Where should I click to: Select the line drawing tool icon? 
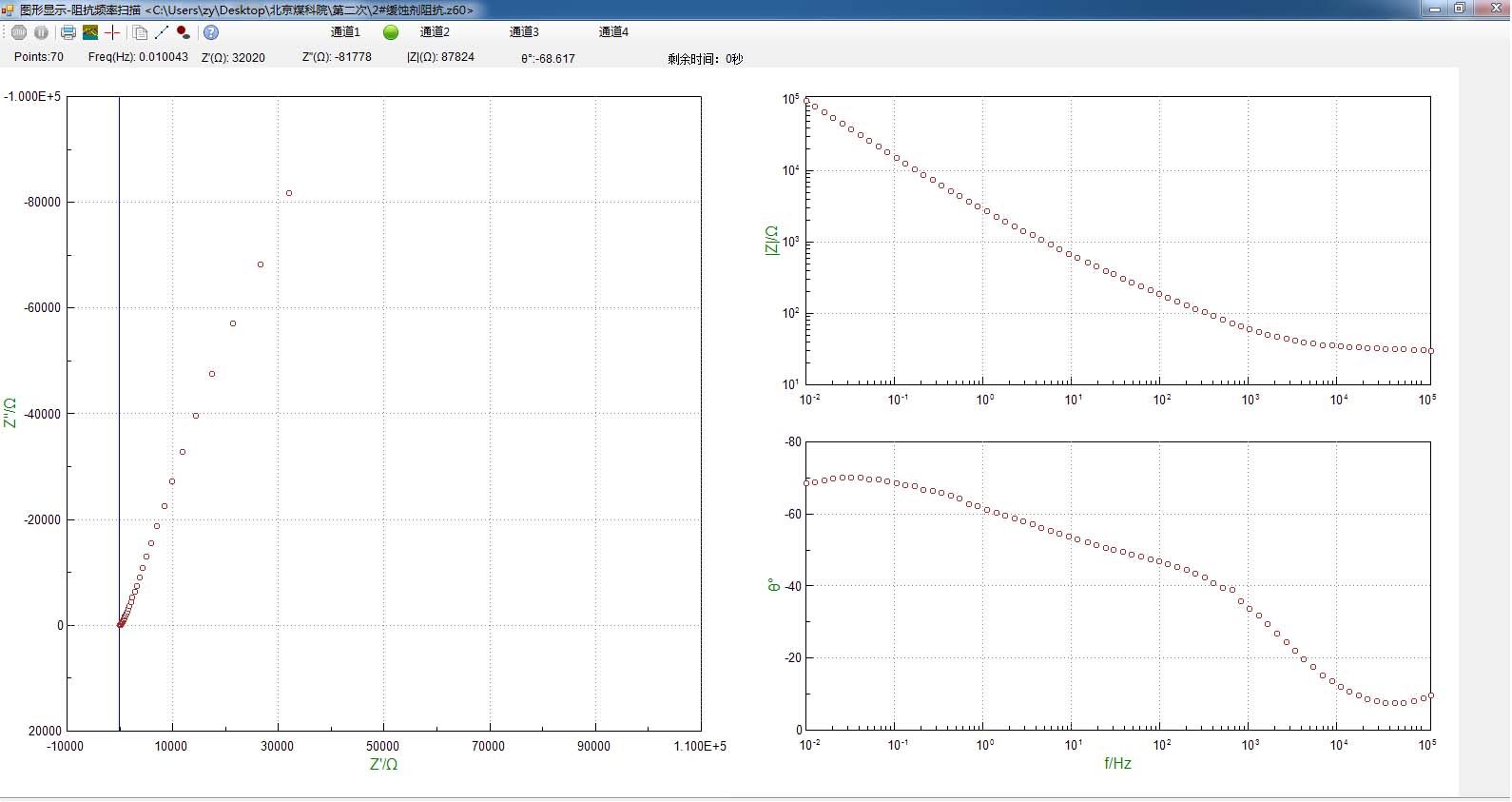click(162, 32)
